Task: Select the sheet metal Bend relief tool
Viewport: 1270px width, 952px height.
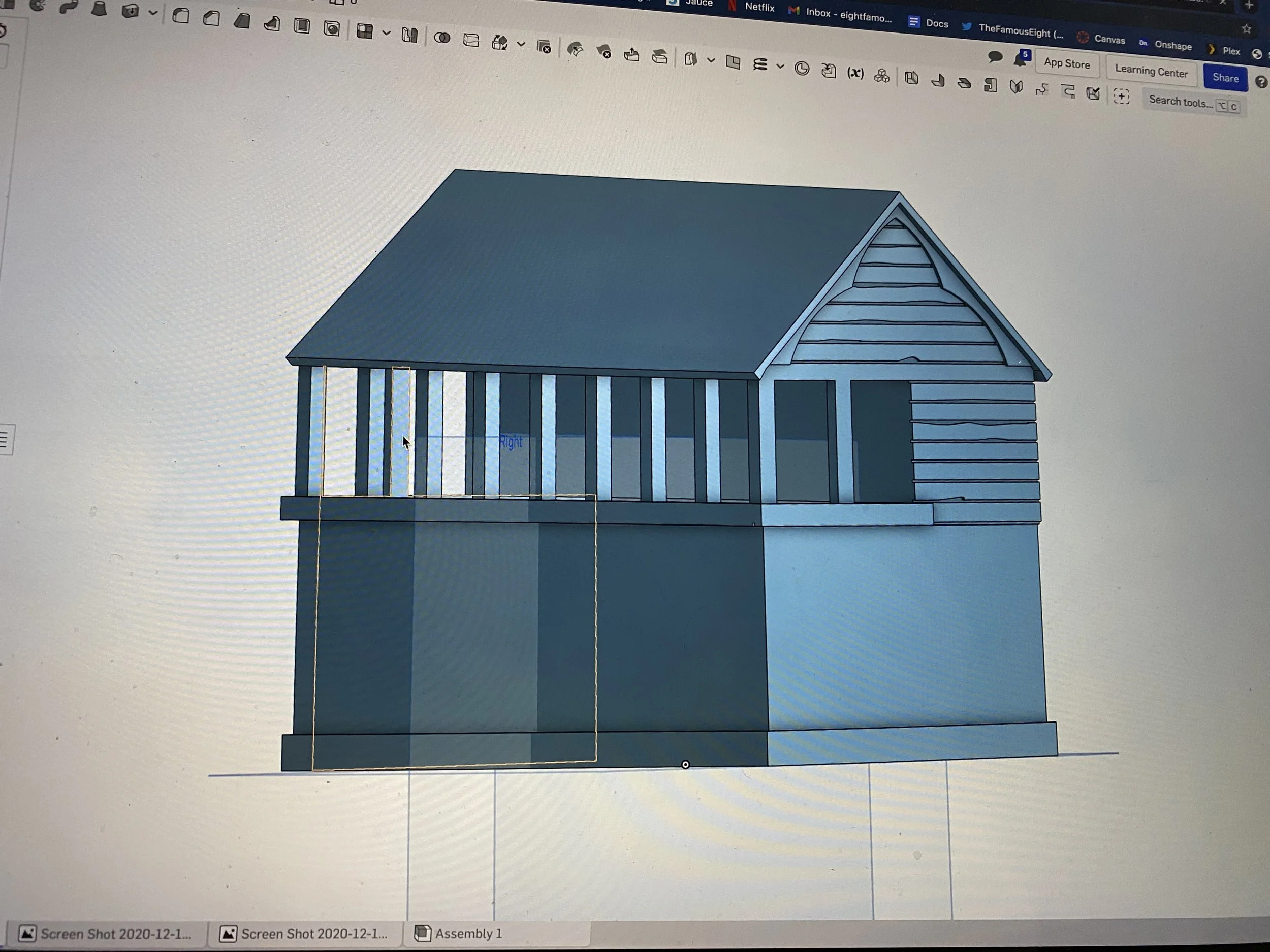Action: pyautogui.click(x=1068, y=92)
